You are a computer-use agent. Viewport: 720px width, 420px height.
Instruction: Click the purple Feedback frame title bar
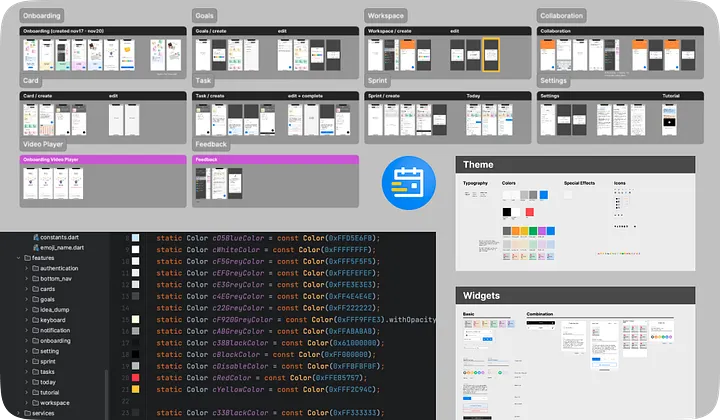coord(276,160)
